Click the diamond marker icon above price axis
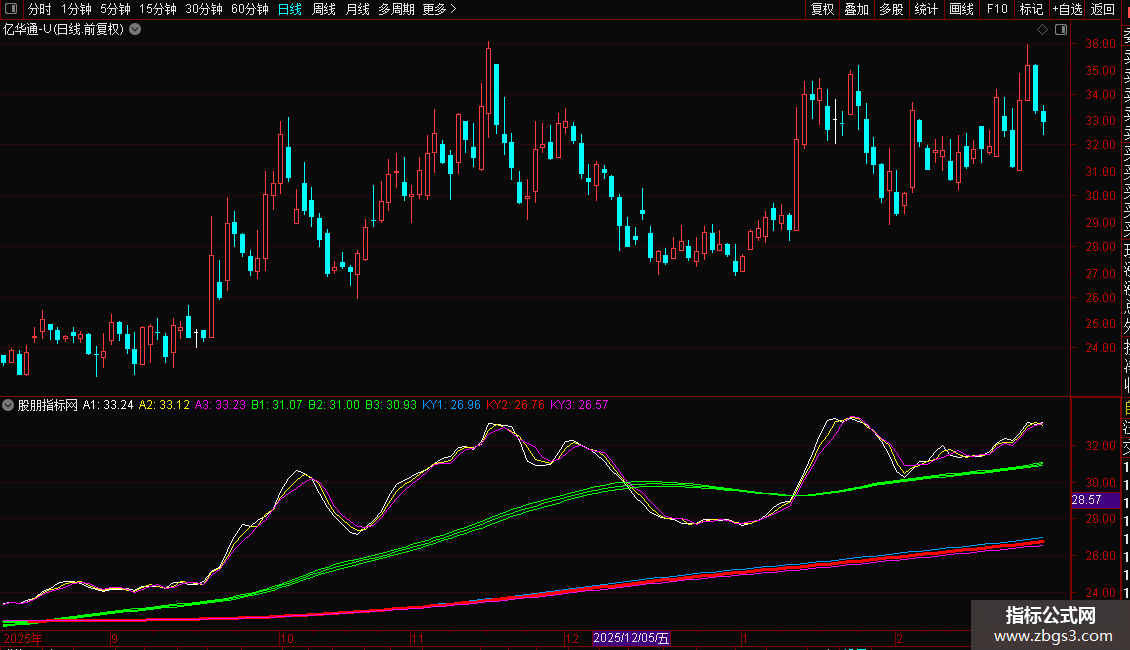 1042,30
